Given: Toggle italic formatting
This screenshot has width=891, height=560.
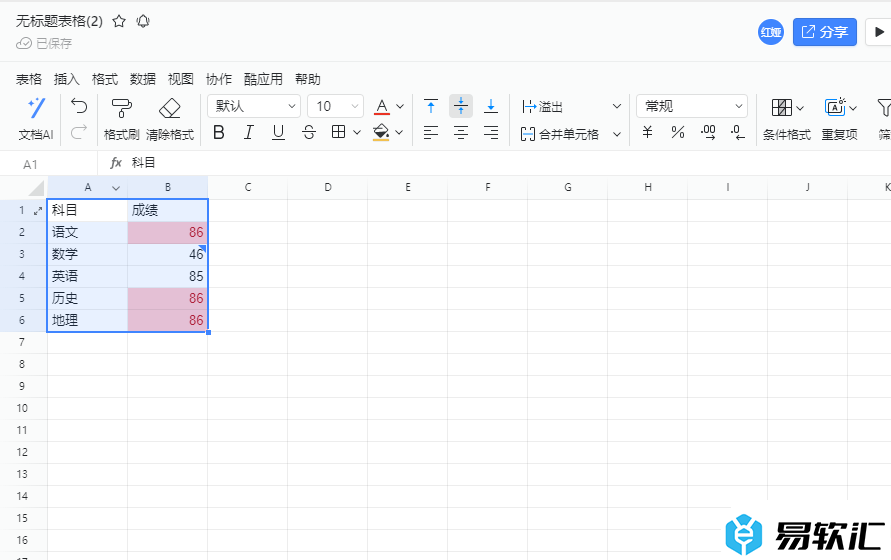Looking at the screenshot, I should (x=248, y=132).
